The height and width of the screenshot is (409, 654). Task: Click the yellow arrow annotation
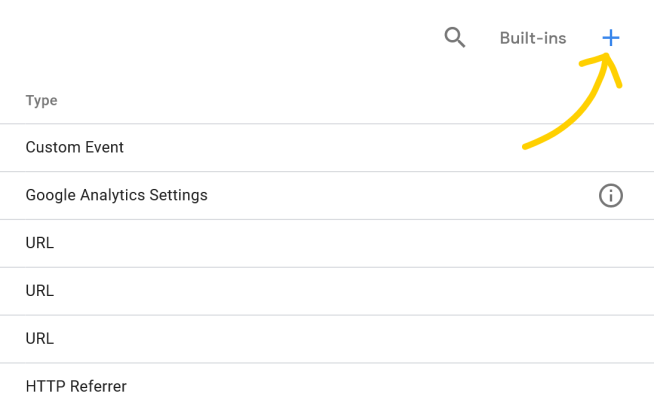[572, 100]
